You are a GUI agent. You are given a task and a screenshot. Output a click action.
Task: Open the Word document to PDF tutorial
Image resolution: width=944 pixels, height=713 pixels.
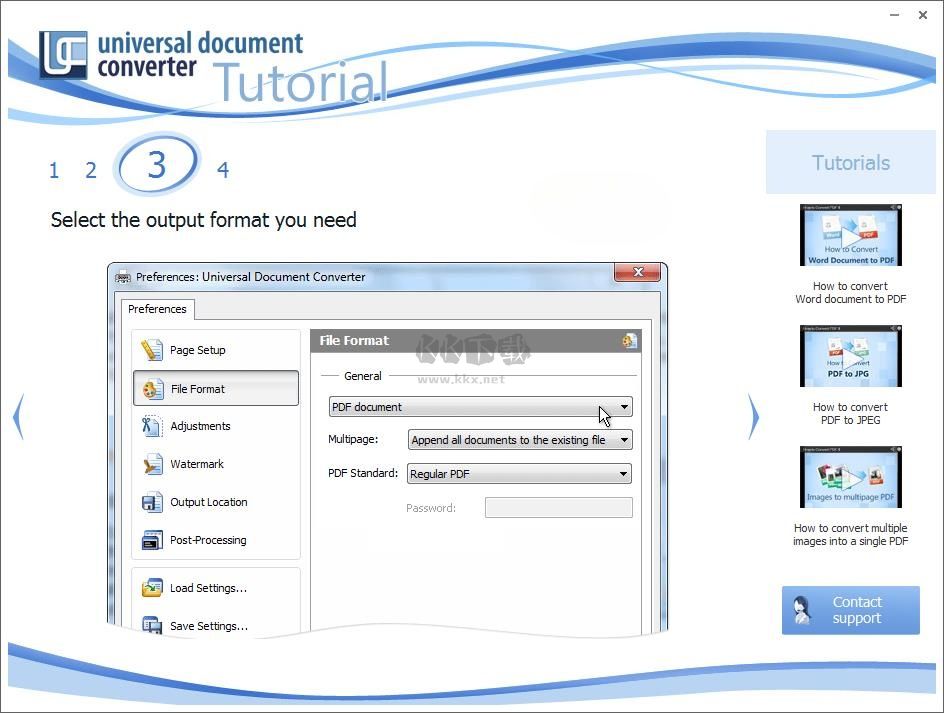850,236
